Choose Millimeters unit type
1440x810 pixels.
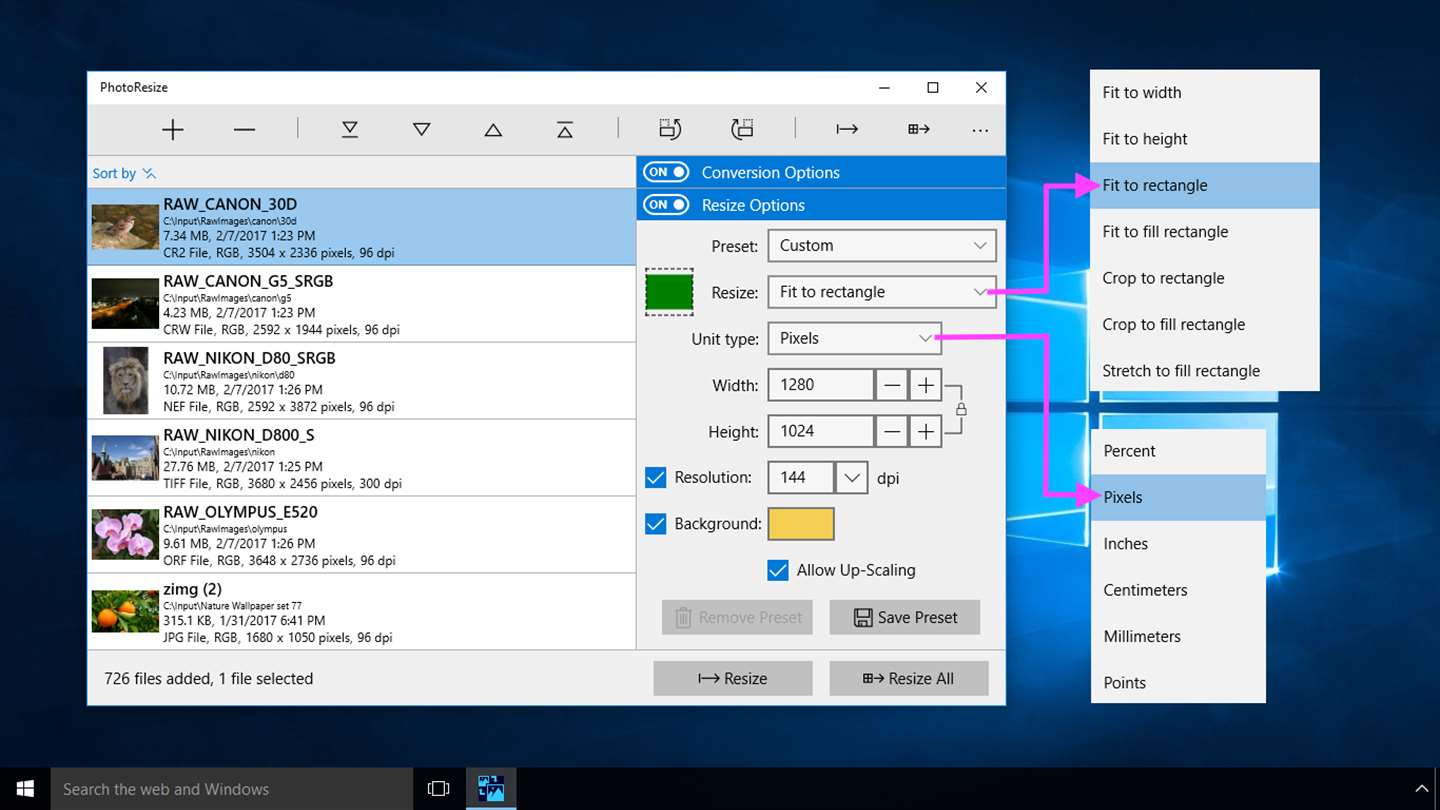point(1178,636)
